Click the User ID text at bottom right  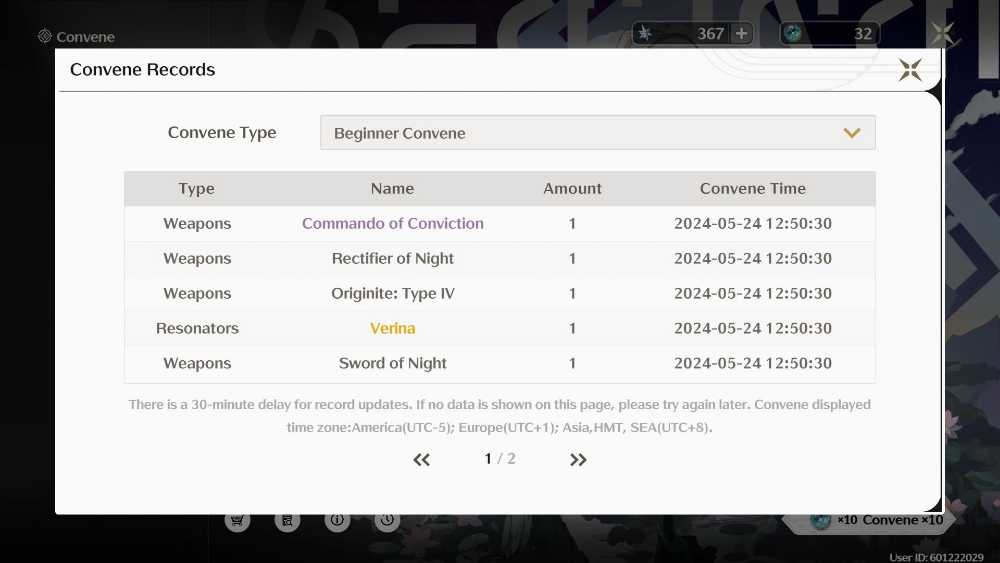[937, 557]
